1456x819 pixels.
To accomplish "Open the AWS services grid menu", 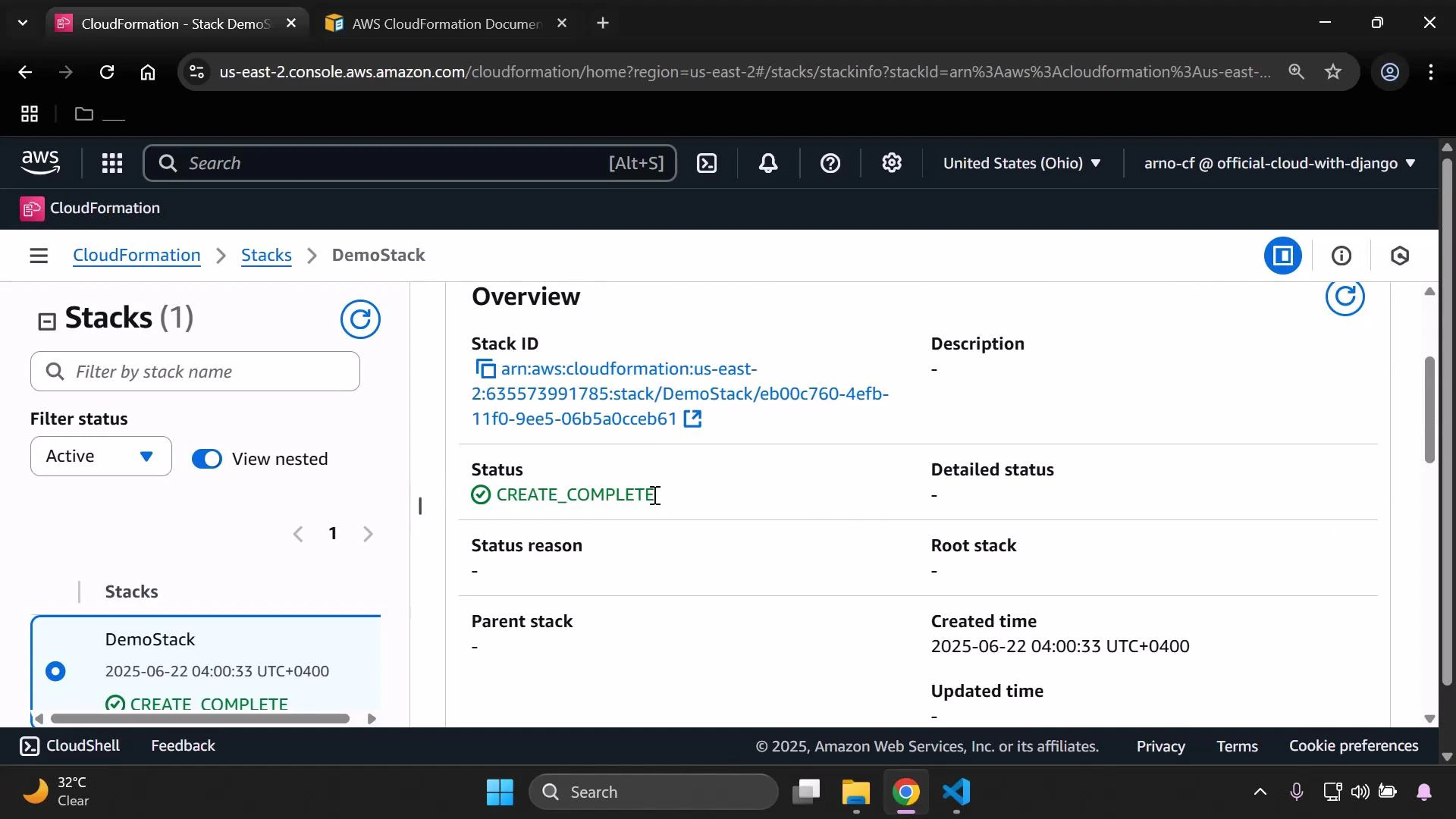I will tap(111, 163).
